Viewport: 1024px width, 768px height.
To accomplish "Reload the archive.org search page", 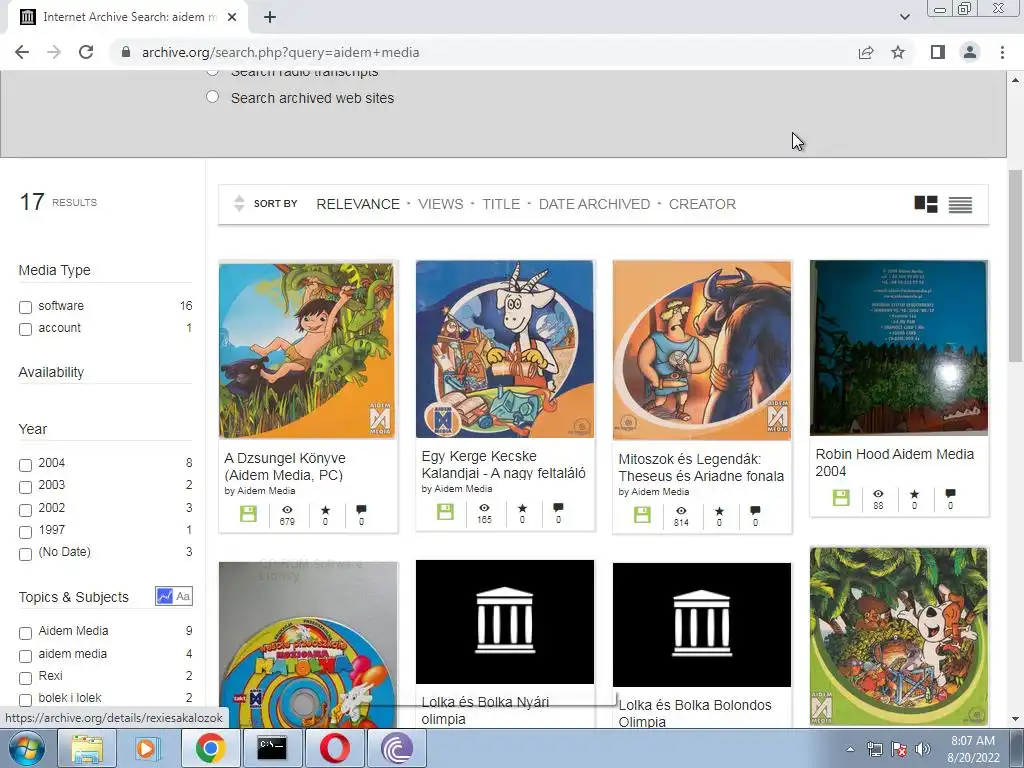I will tap(86, 52).
